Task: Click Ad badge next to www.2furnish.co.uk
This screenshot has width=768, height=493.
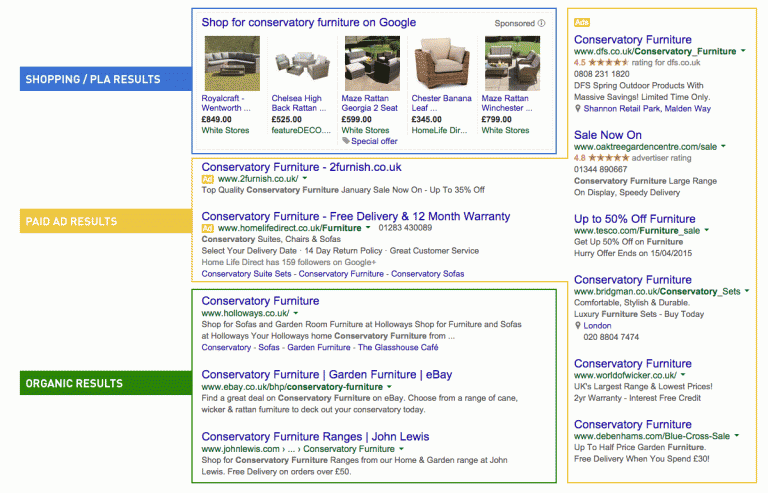Action: click(208, 179)
